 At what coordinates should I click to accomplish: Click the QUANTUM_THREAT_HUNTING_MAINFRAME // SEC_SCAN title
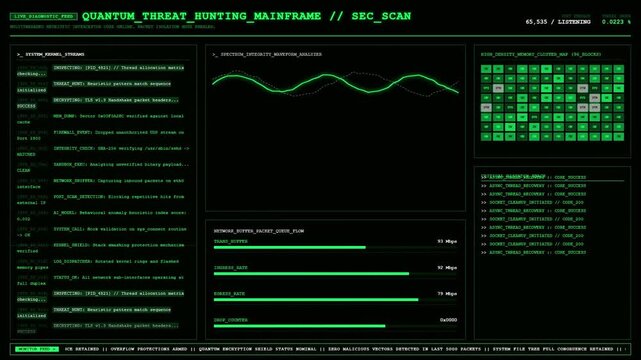pos(247,16)
